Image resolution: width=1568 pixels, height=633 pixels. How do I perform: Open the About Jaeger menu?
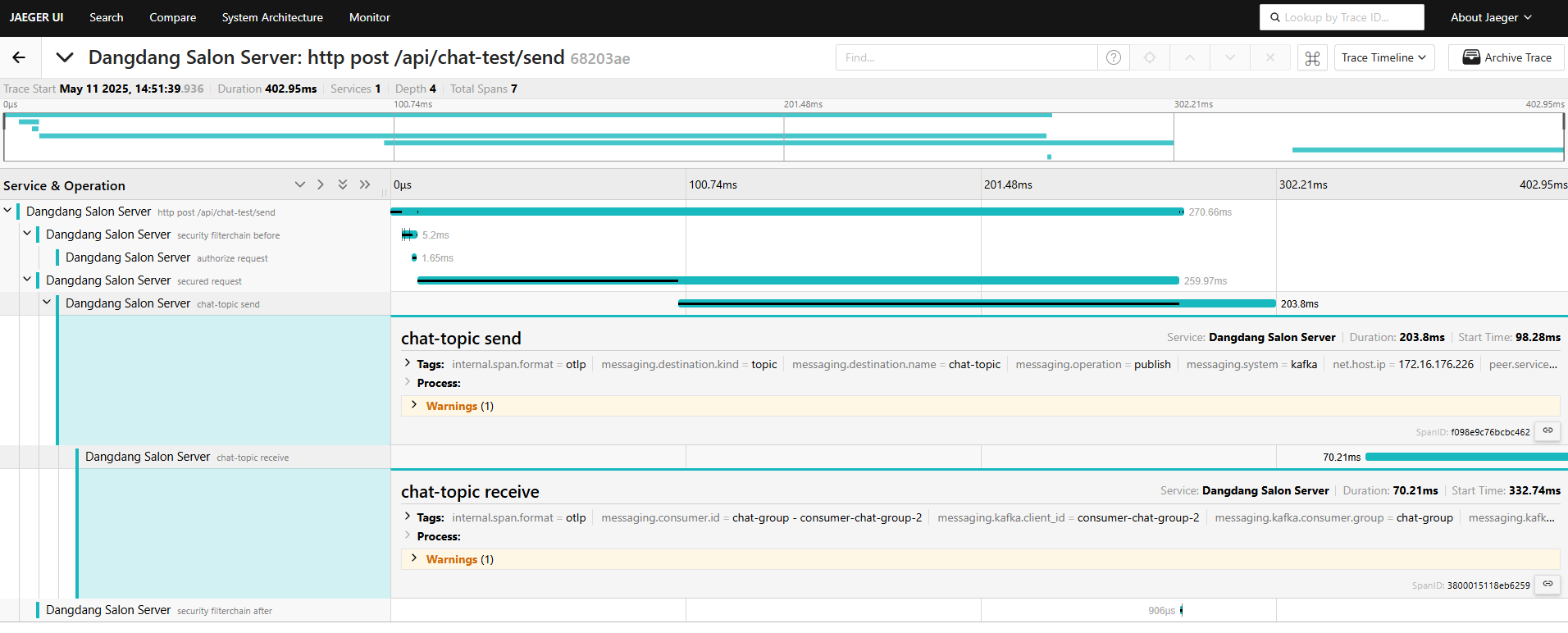click(1491, 17)
